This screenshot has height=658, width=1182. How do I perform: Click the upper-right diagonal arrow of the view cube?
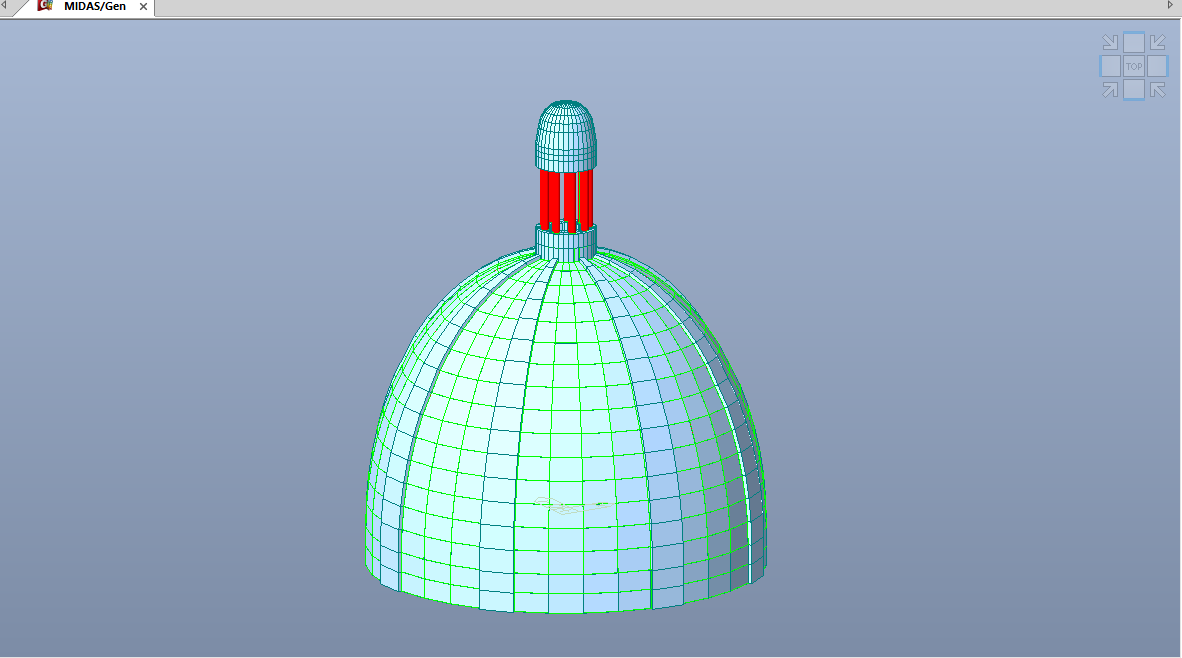click(1158, 42)
